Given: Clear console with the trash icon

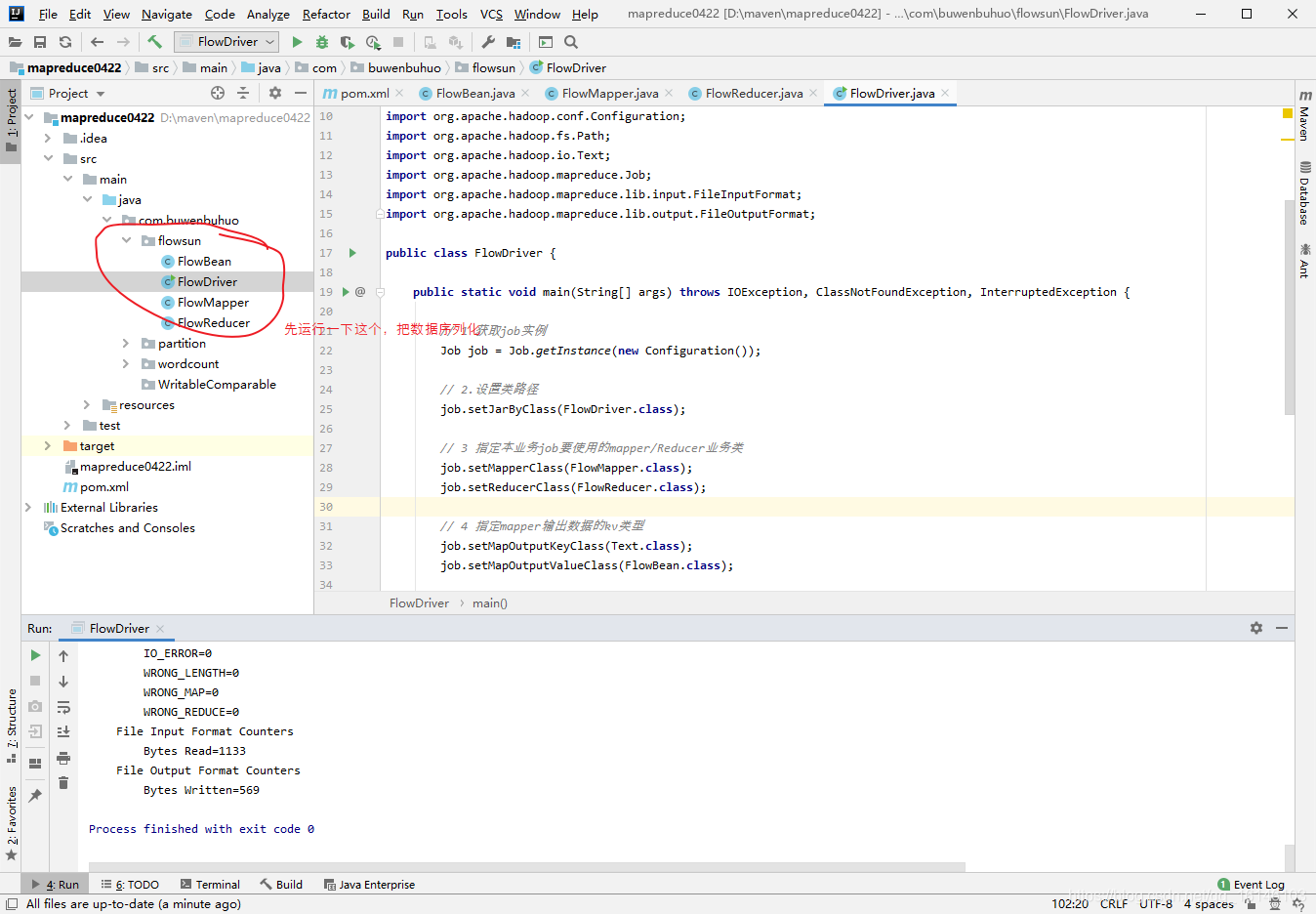Looking at the screenshot, I should click(x=63, y=783).
